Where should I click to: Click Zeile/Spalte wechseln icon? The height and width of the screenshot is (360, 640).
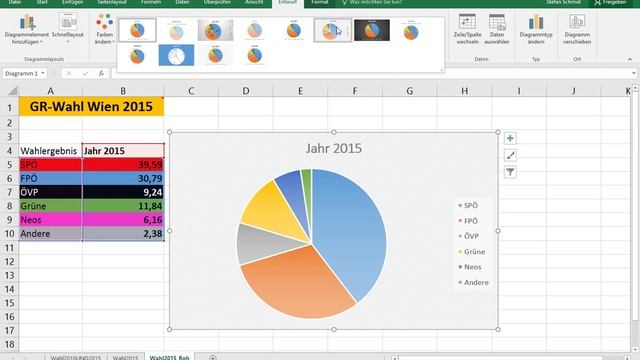point(467,29)
